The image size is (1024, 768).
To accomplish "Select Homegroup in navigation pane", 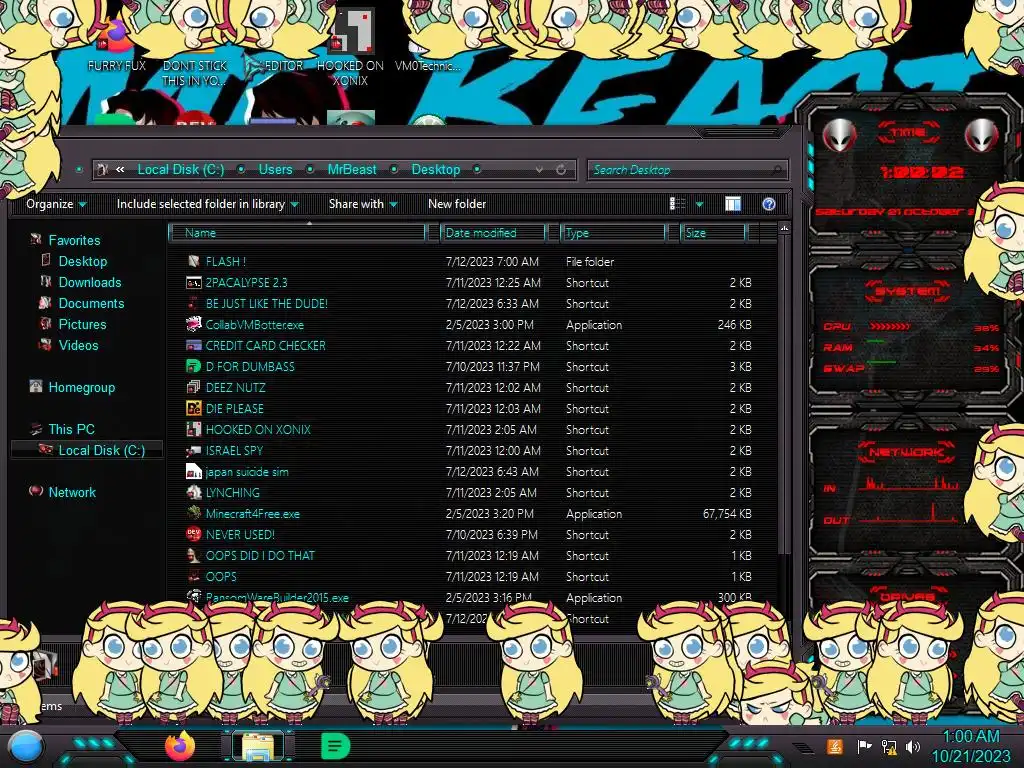I will point(82,387).
